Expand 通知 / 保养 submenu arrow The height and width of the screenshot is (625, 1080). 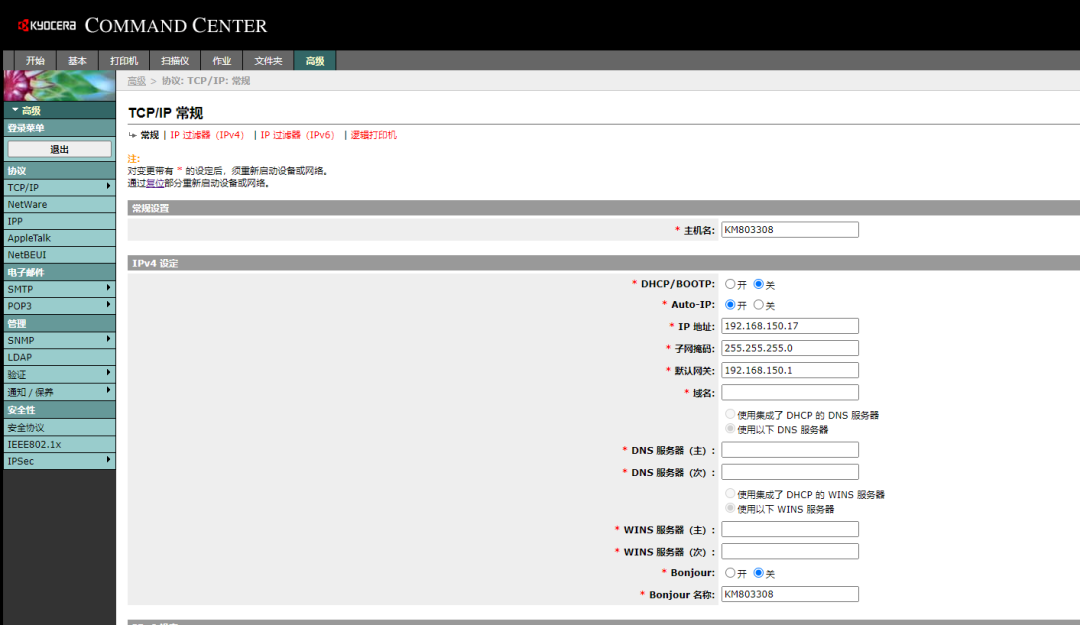click(108, 391)
